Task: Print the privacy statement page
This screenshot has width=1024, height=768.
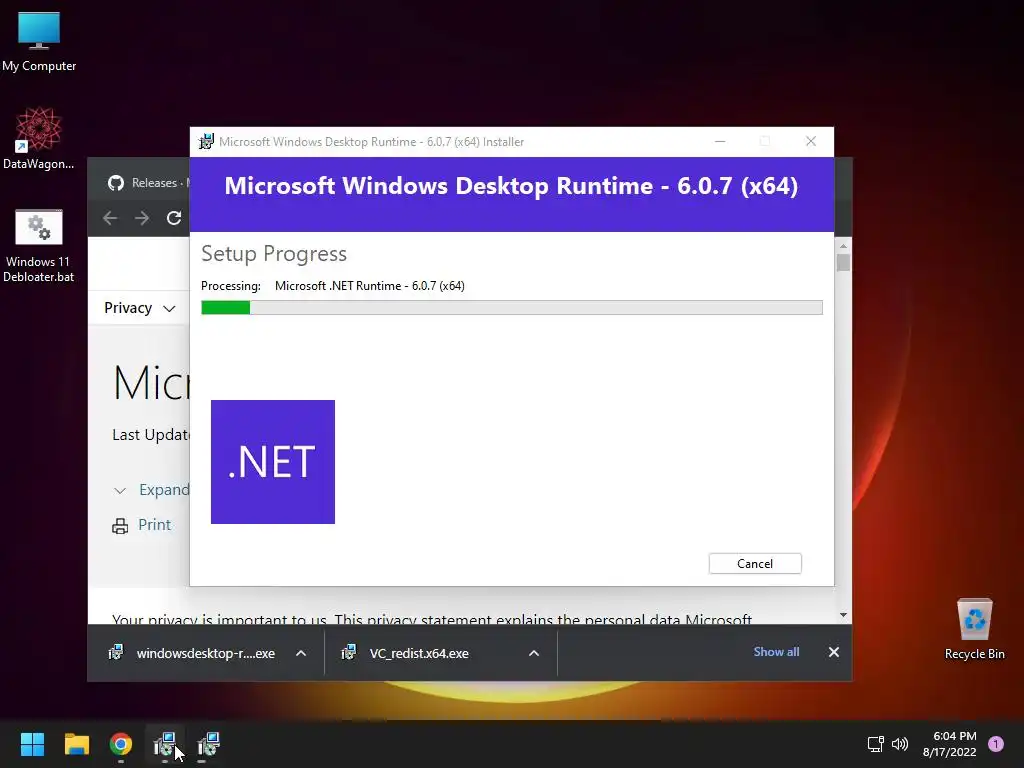Action: click(x=154, y=524)
